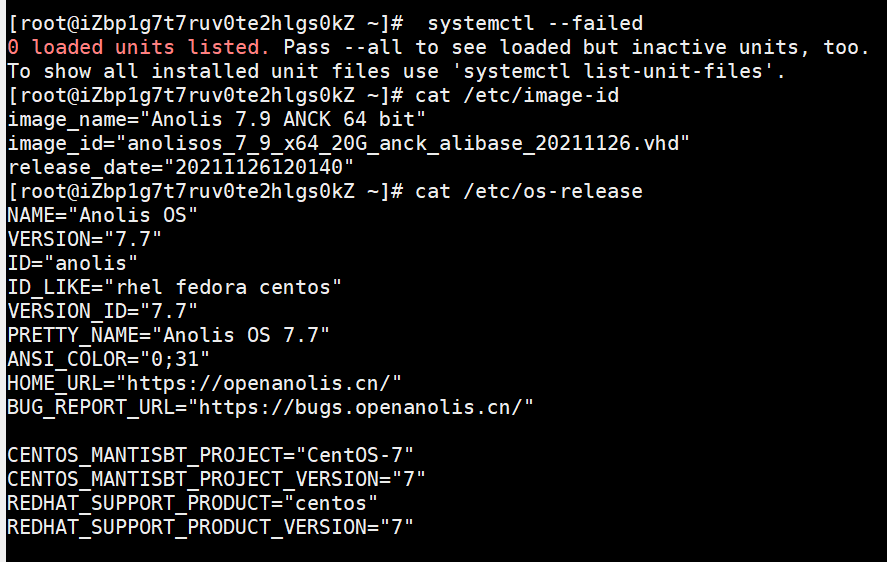Viewport: 887px width, 562px height.
Task: Click the red '0 loaded units listed.' message
Action: click(138, 47)
